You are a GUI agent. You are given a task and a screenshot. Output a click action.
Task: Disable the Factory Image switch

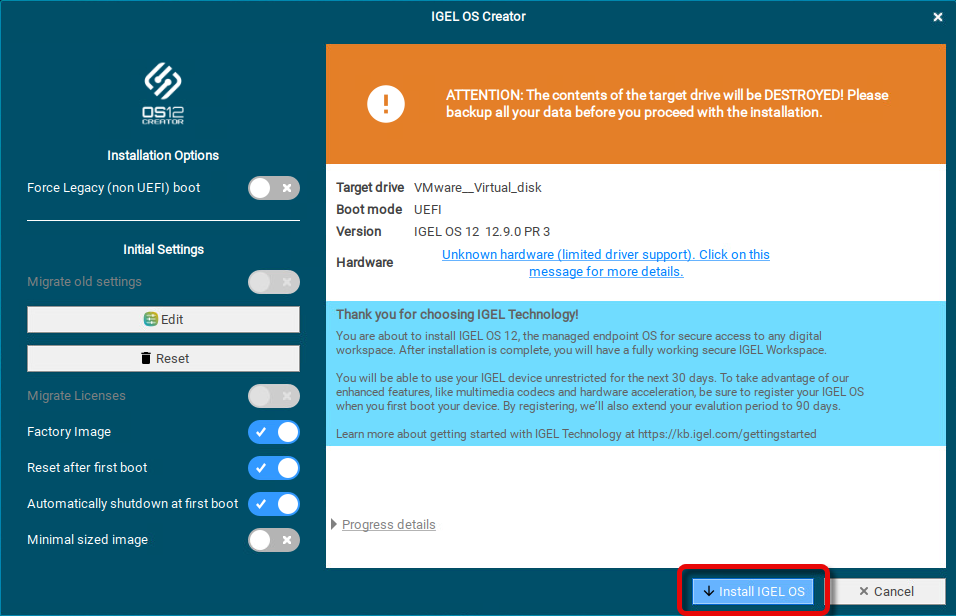[274, 432]
